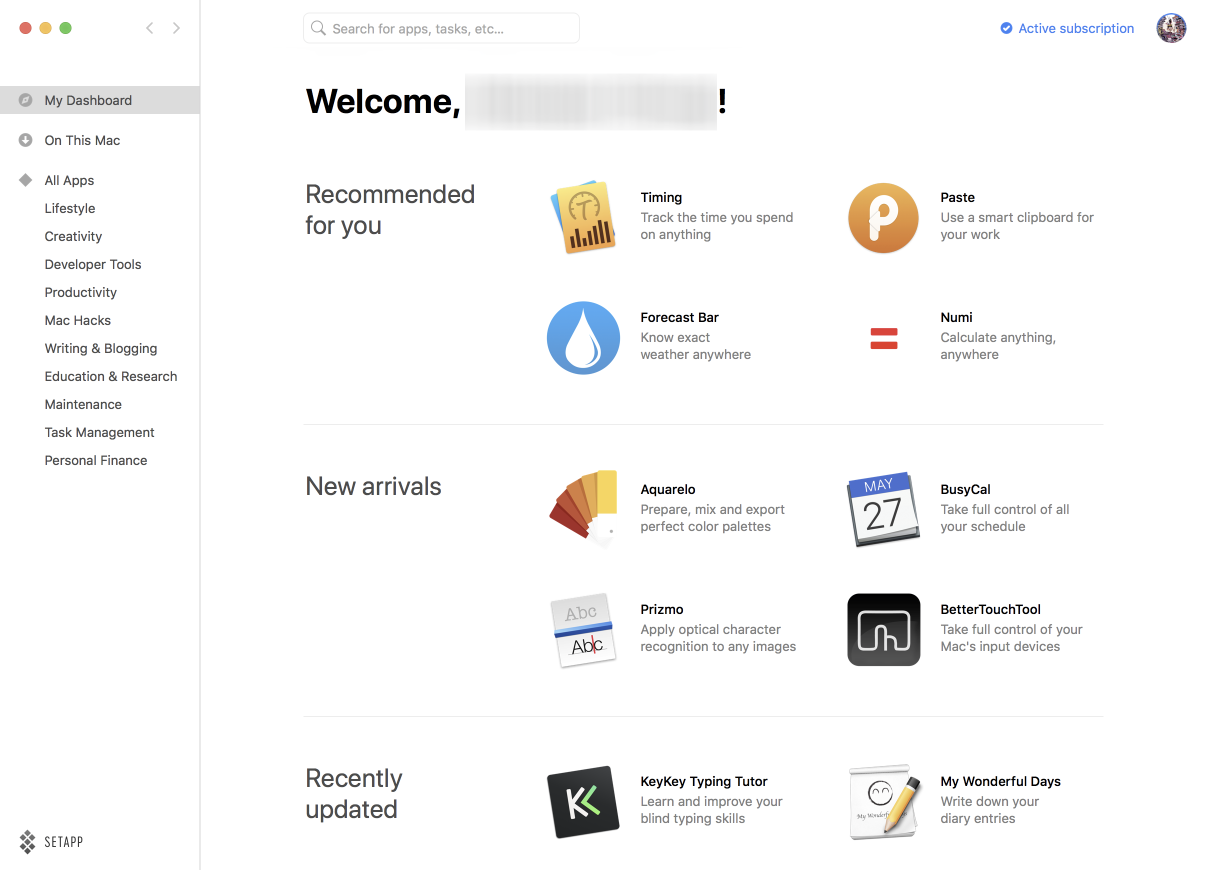Click the BusyCal calendar icon
Screen dimensions: 1207x870
coord(883,509)
